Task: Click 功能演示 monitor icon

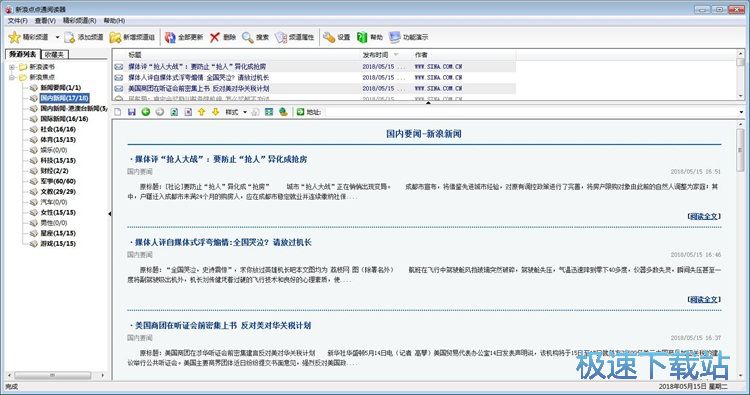Action: coord(395,37)
